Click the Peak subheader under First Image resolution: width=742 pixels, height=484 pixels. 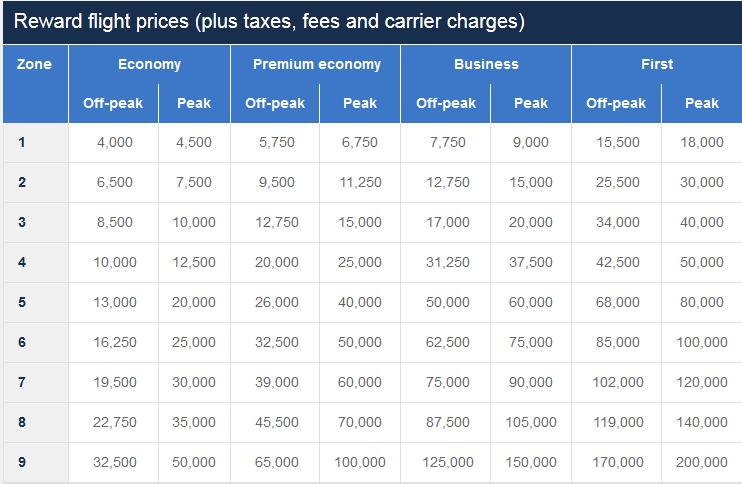pyautogui.click(x=702, y=103)
